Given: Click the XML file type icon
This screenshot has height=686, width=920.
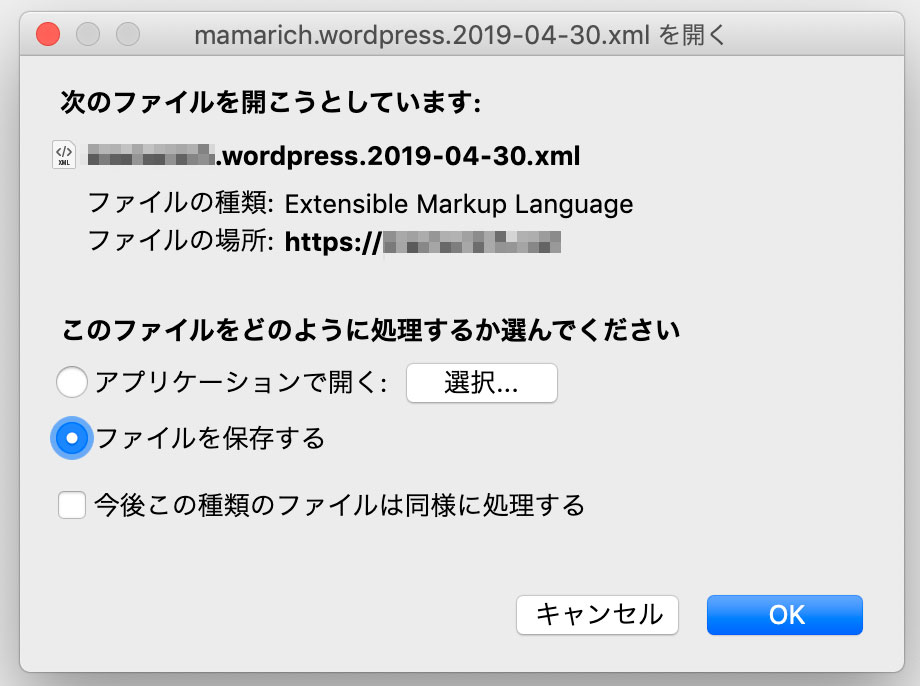Looking at the screenshot, I should pyautogui.click(x=64, y=155).
